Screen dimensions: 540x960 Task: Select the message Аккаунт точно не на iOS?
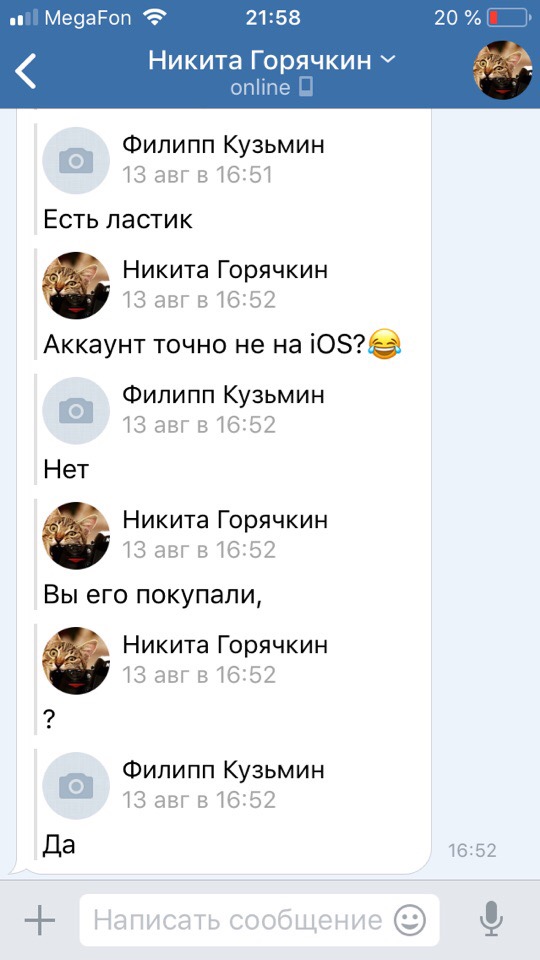coord(222,344)
